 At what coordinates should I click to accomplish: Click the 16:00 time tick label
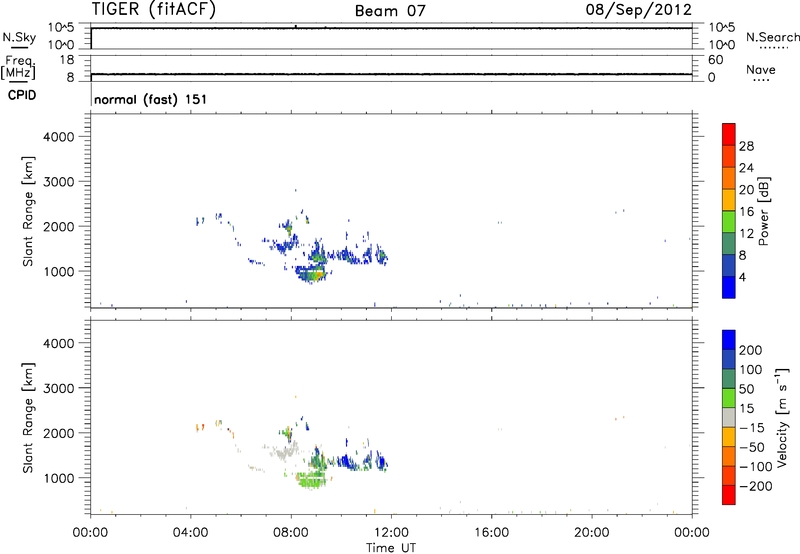[x=491, y=533]
